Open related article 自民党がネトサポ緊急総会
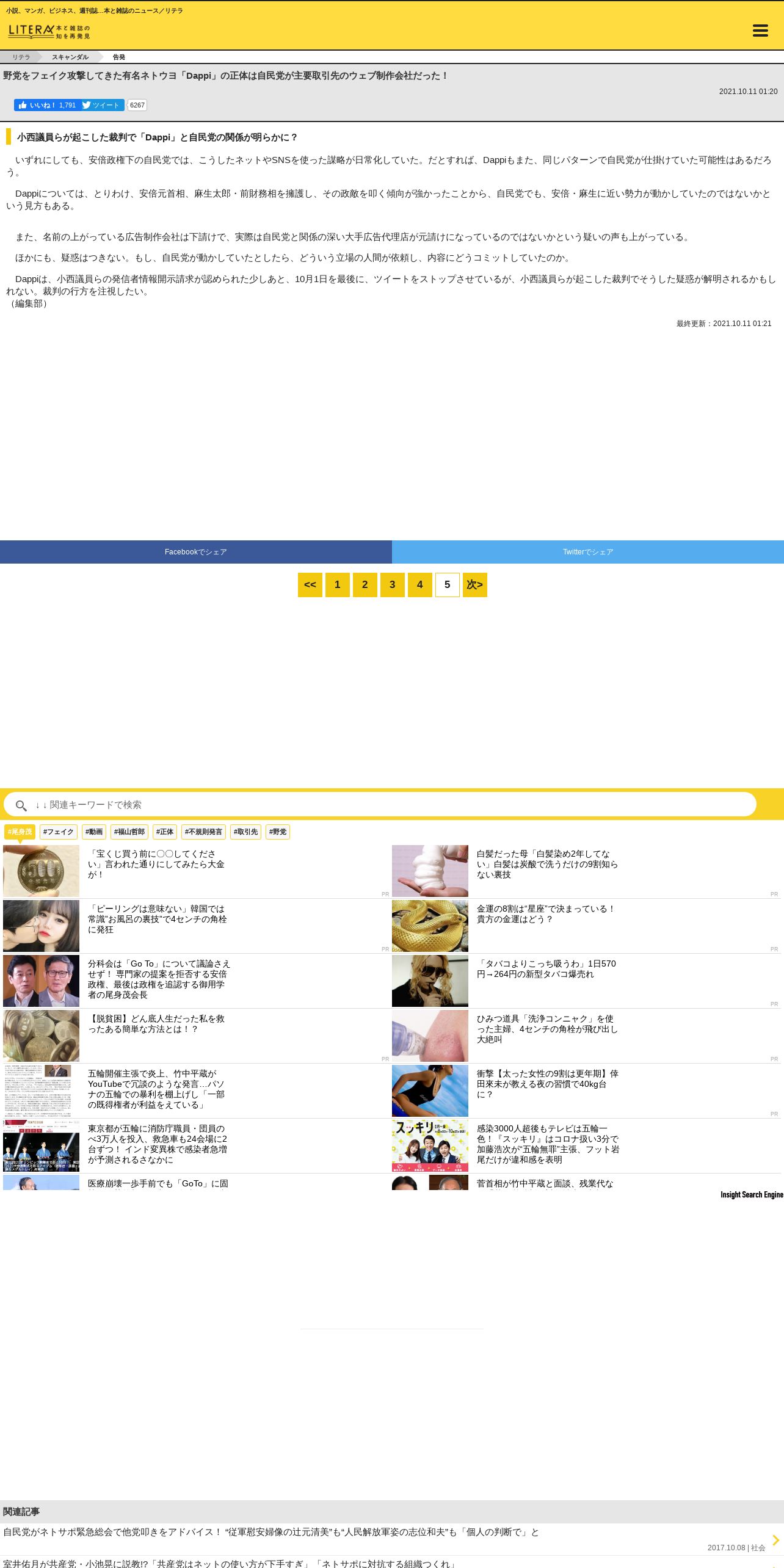Image resolution: width=784 pixels, height=1568 pixels. click(x=270, y=1532)
